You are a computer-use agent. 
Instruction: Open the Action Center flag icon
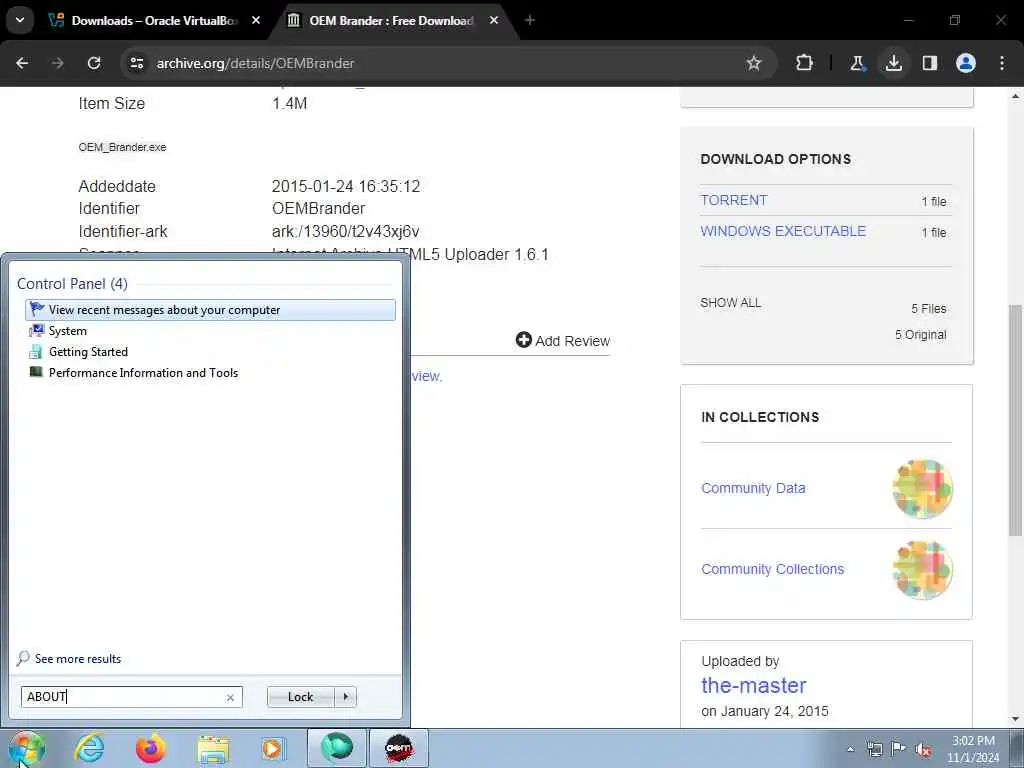pos(899,749)
